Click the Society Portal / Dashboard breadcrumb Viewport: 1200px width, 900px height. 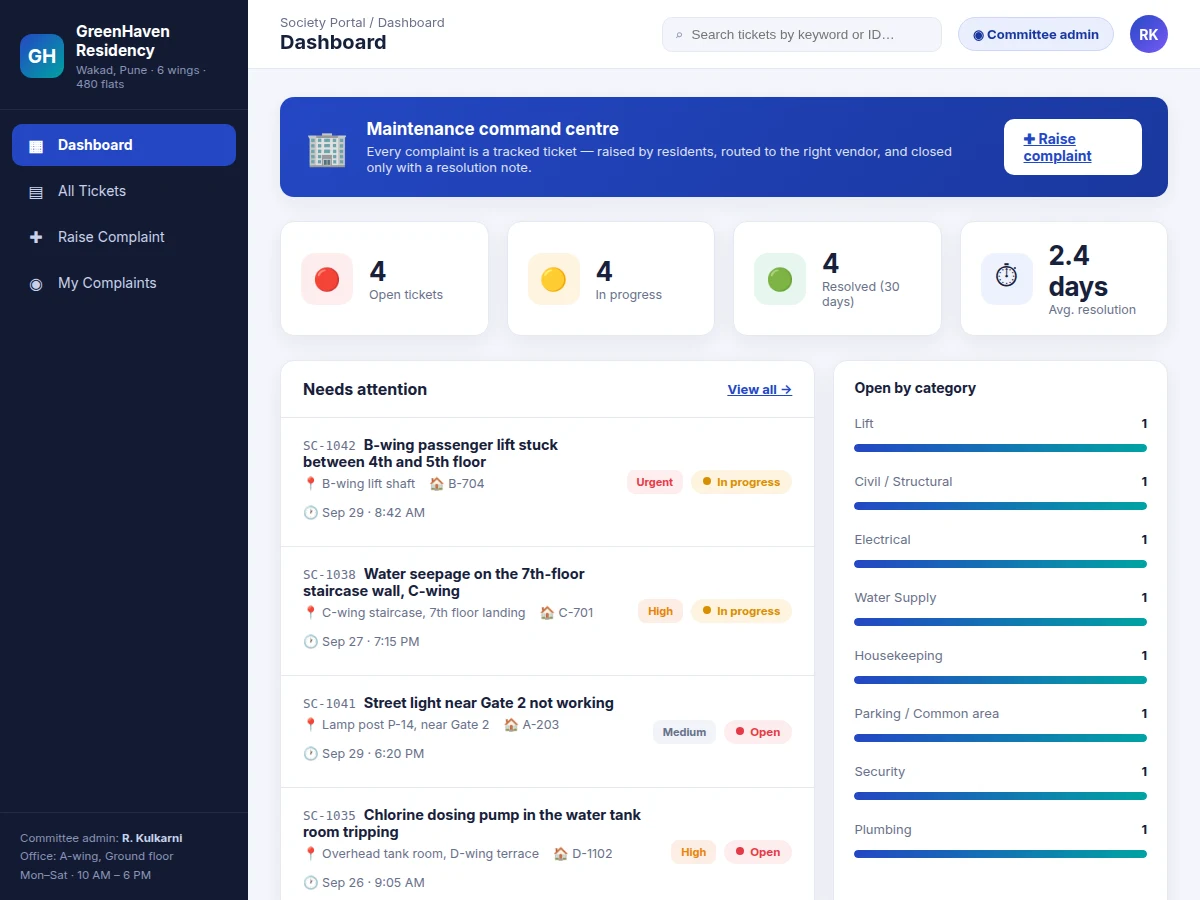[x=362, y=22]
